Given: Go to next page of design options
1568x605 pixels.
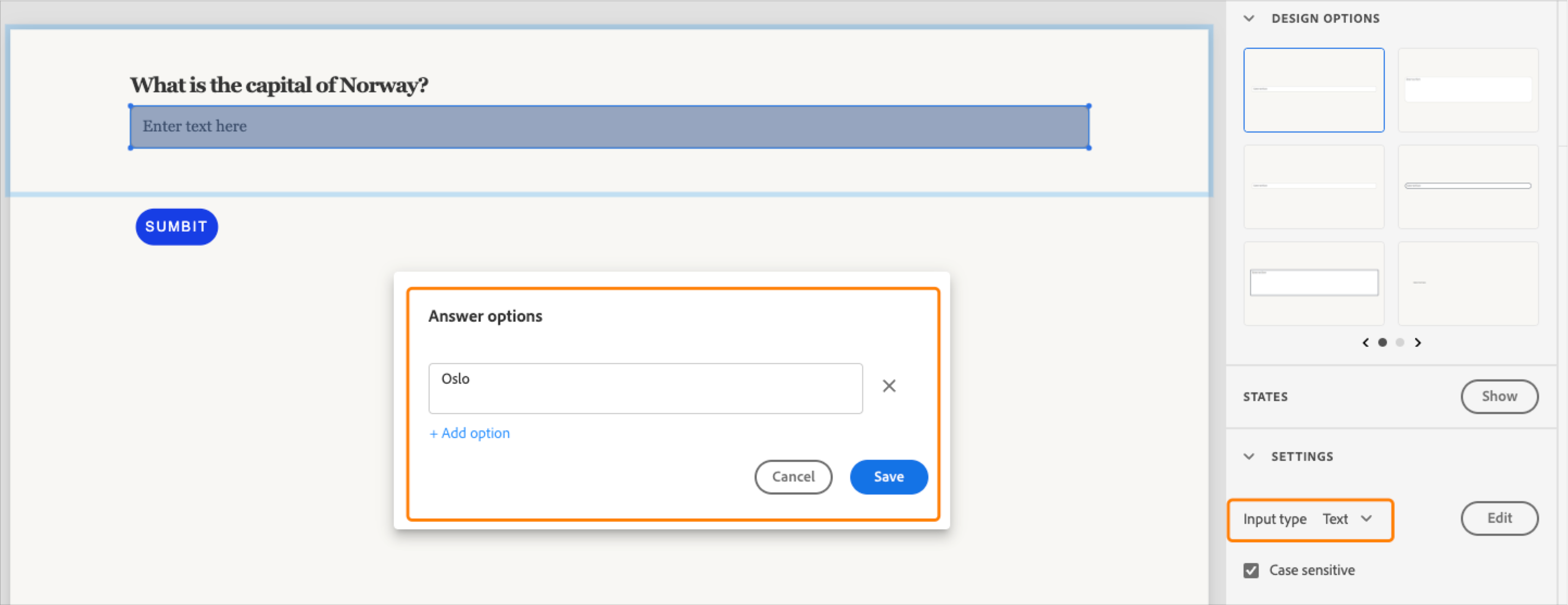Looking at the screenshot, I should (x=1418, y=342).
